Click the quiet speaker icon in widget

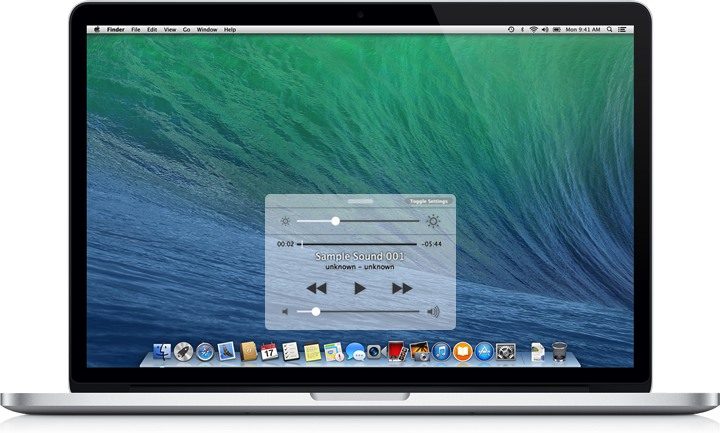pyautogui.click(x=285, y=312)
